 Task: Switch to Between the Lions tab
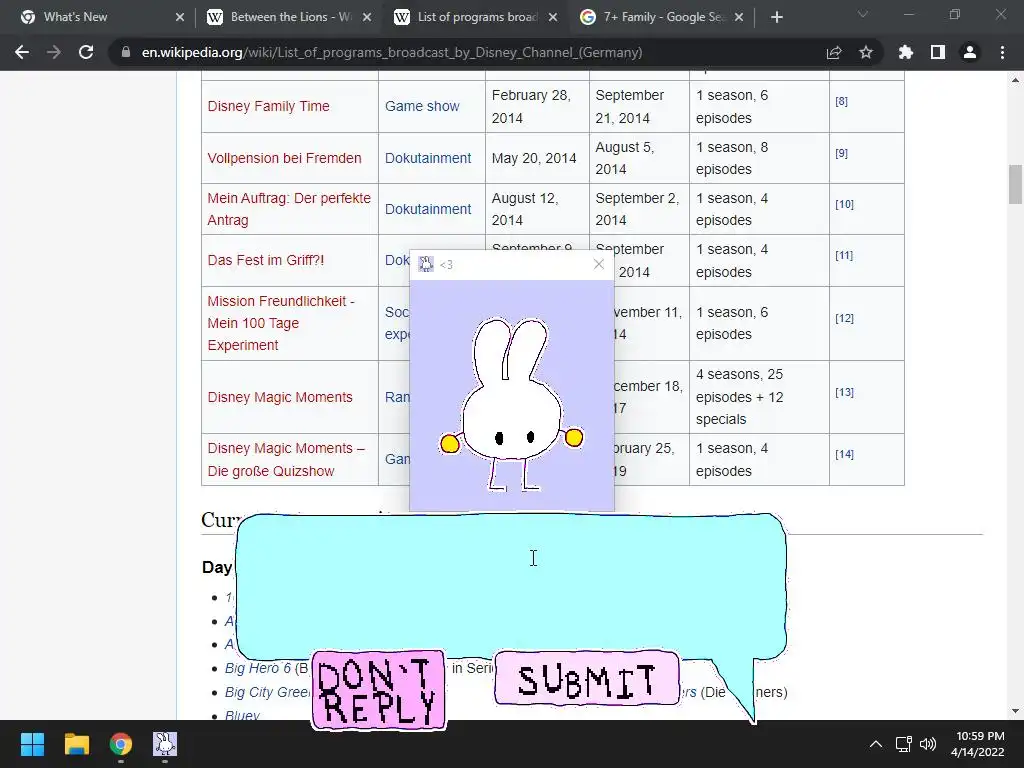[x=287, y=17]
